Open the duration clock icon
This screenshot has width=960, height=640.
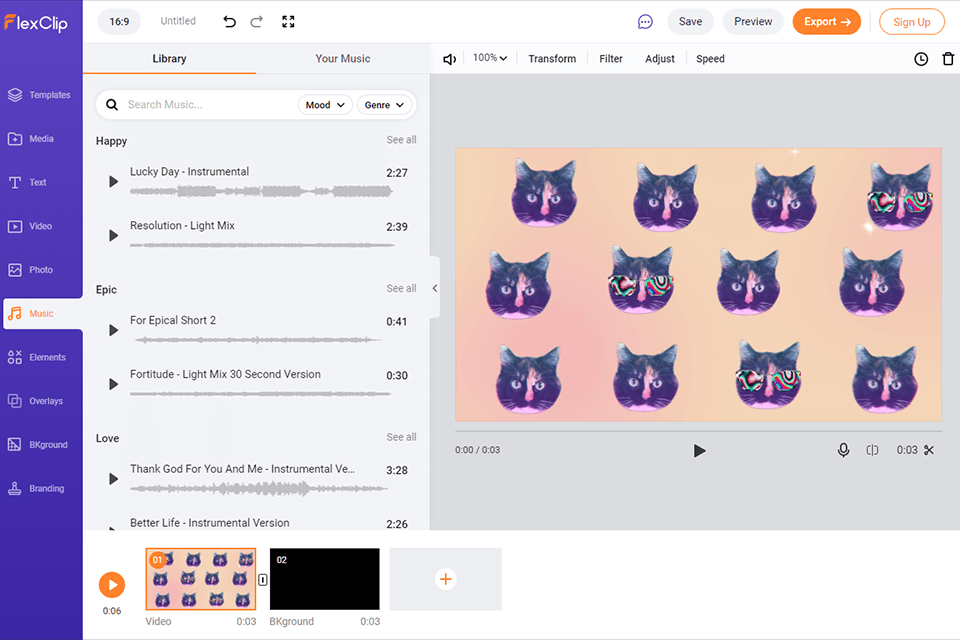point(921,59)
